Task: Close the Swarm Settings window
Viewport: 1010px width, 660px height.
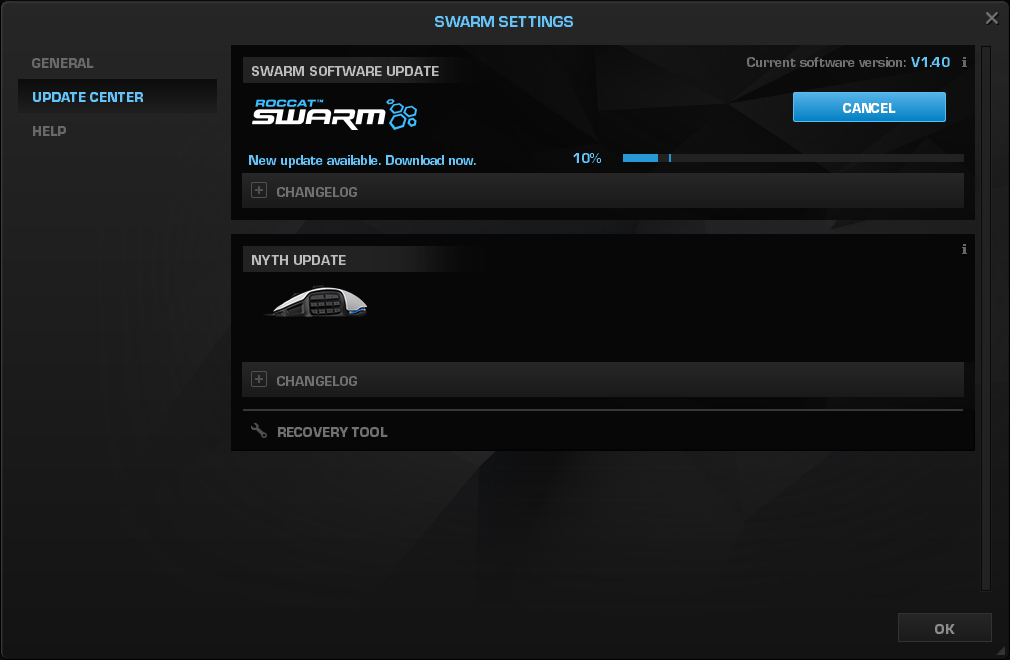Action: 991,18
